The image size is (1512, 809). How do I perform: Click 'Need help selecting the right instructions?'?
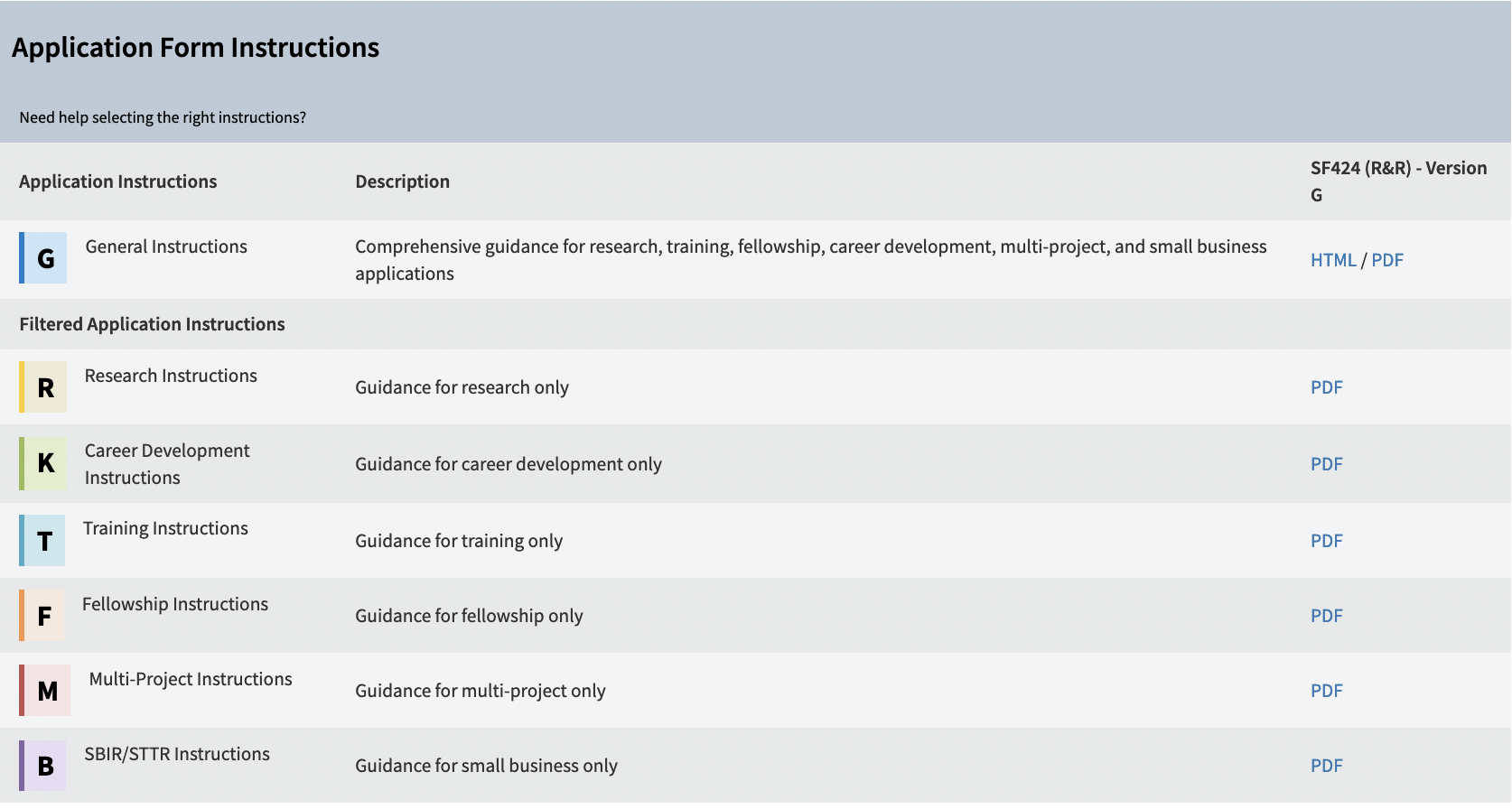tap(163, 117)
